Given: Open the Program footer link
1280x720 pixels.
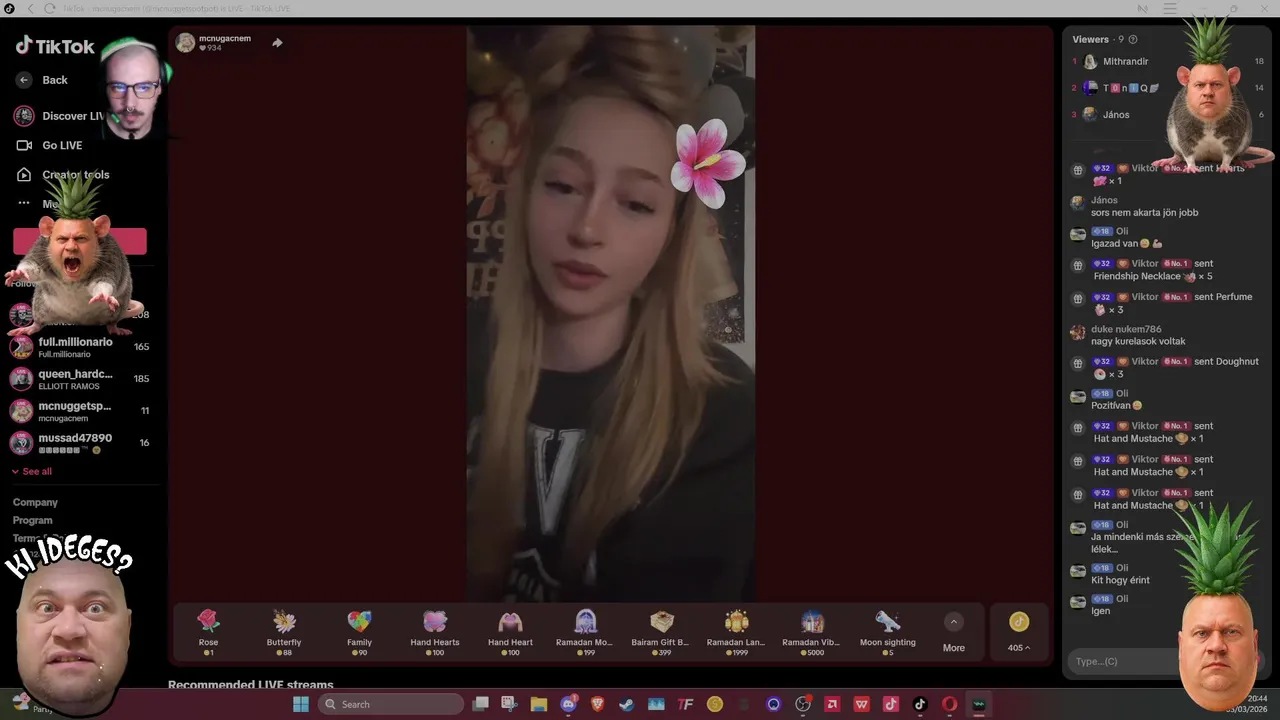Looking at the screenshot, I should point(32,520).
